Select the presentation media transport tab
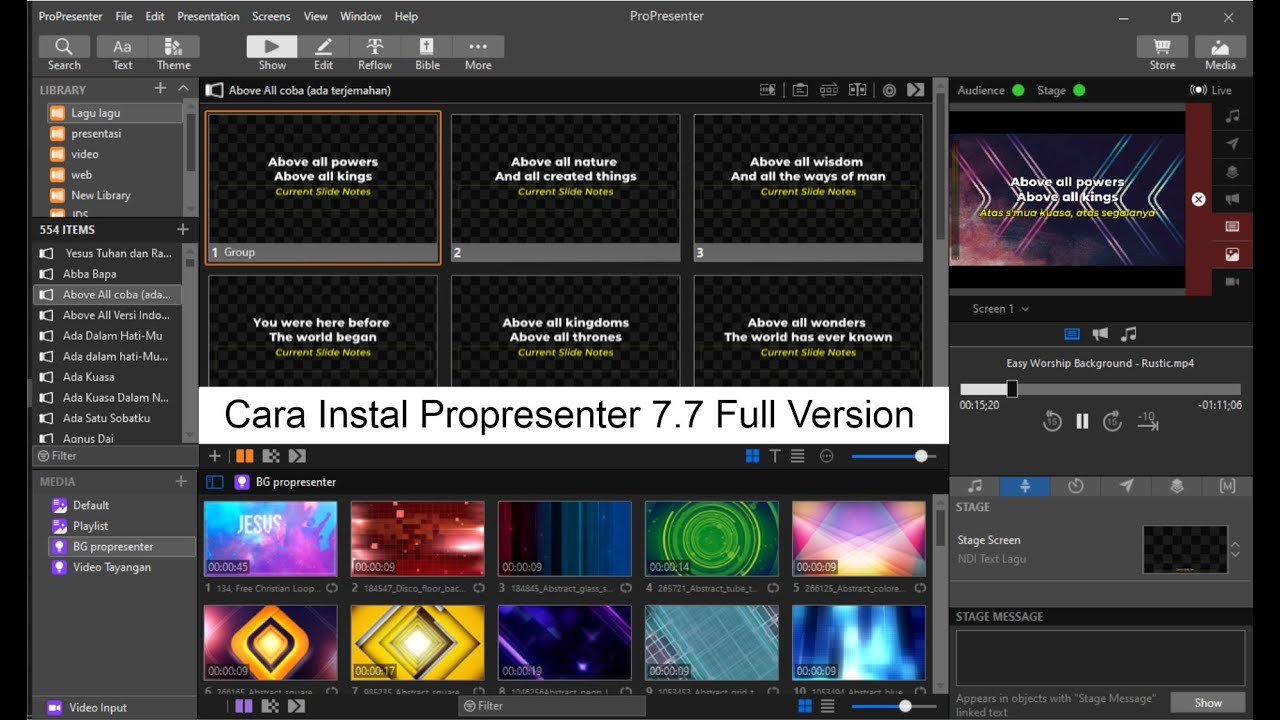This screenshot has height=720, width=1280. pyautogui.click(x=1072, y=334)
